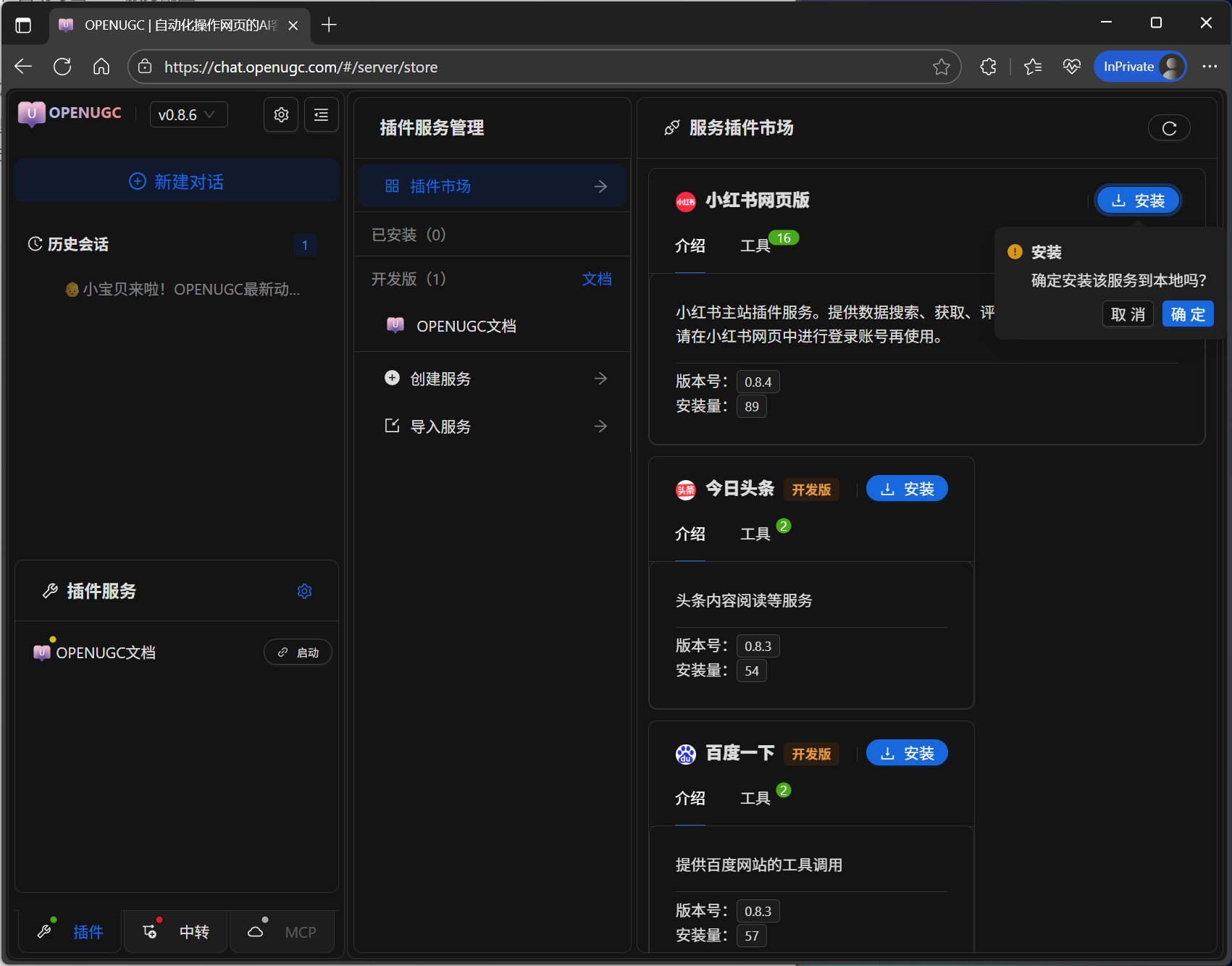
Task: Click install count 57
Action: 752,936
